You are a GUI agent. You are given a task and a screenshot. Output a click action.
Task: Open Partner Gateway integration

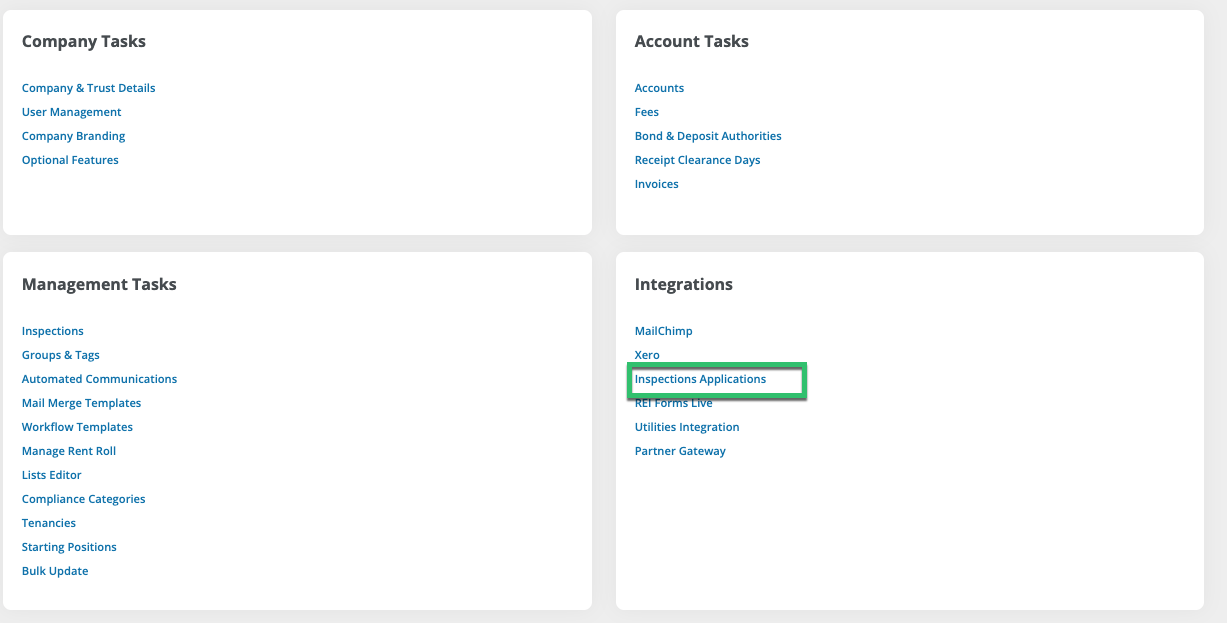click(x=680, y=451)
